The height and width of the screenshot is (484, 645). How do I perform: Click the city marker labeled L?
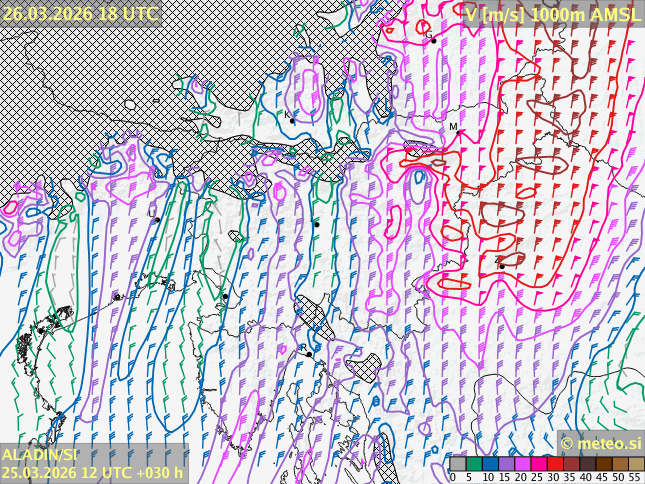pyautogui.click(x=157, y=220)
